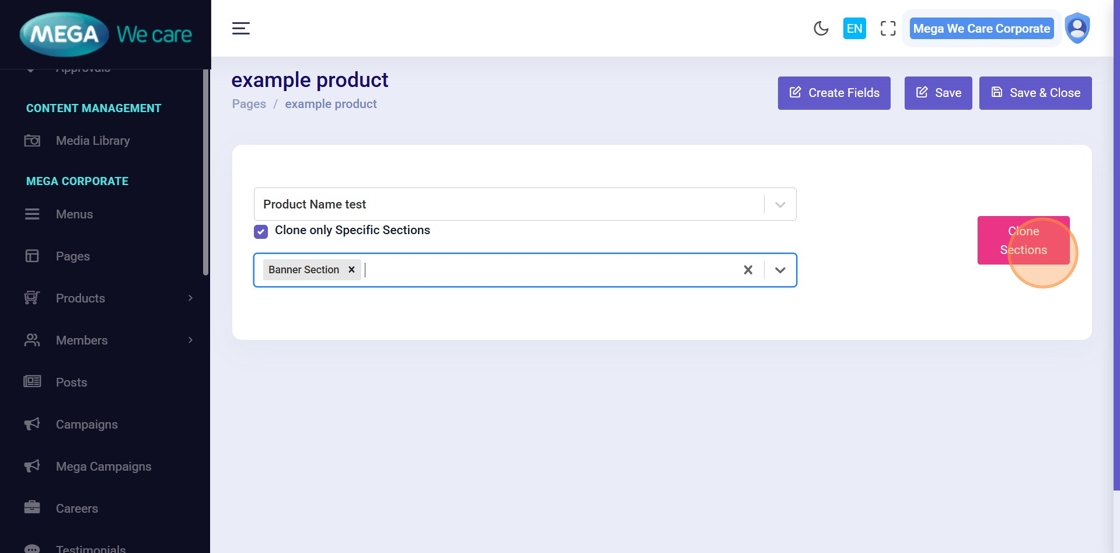Open Pages in the sidebar

click(x=72, y=256)
